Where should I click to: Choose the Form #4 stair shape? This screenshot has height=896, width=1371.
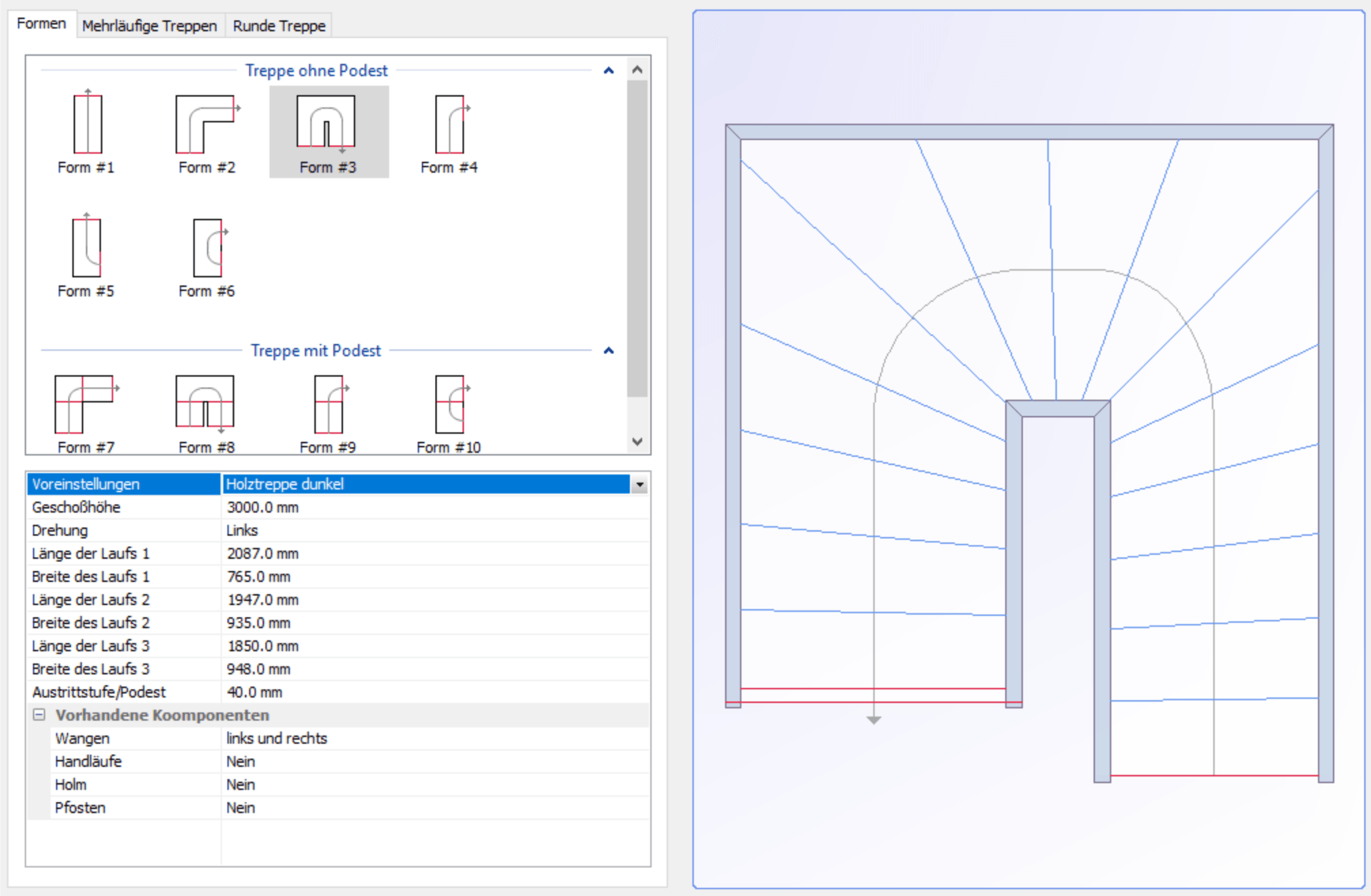click(448, 129)
